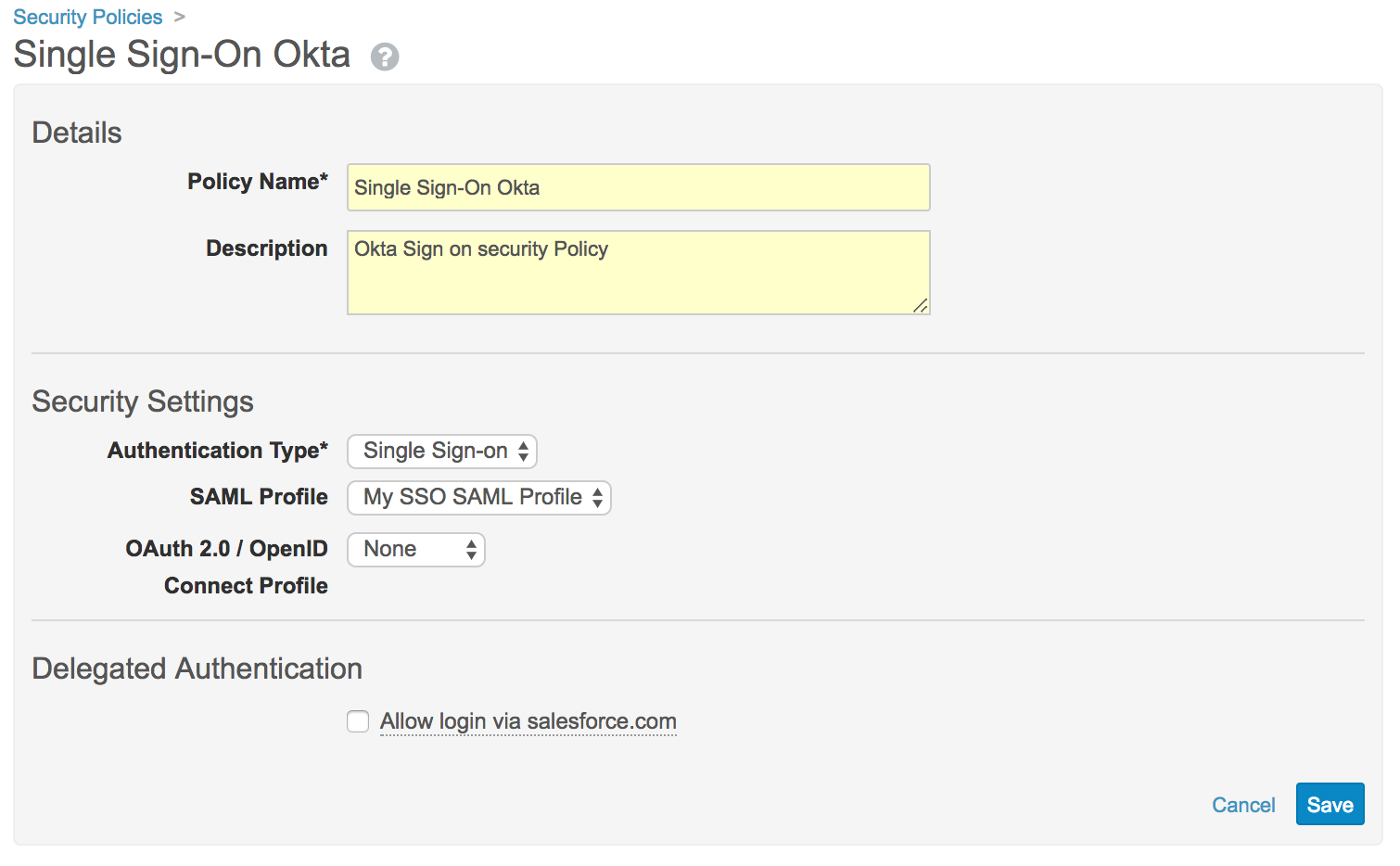Cancel editing the security policy
Viewport: 1400px width, 866px height.
pyautogui.click(x=1243, y=805)
